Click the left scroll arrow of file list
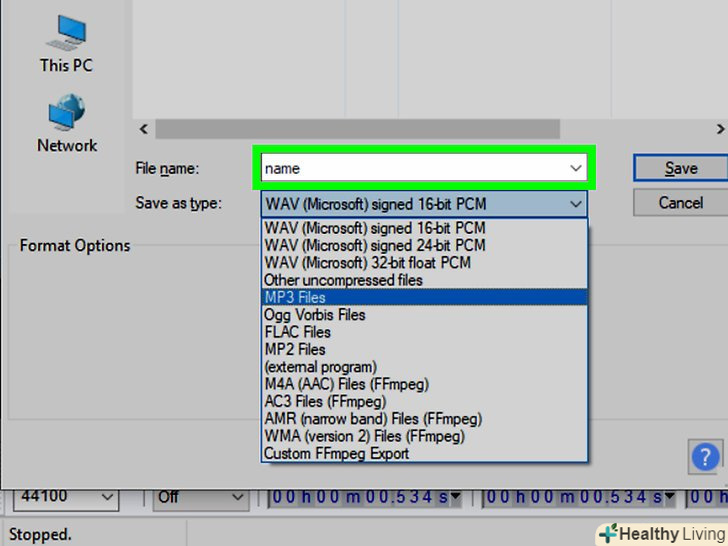Image resolution: width=728 pixels, height=546 pixels. pyautogui.click(x=144, y=129)
